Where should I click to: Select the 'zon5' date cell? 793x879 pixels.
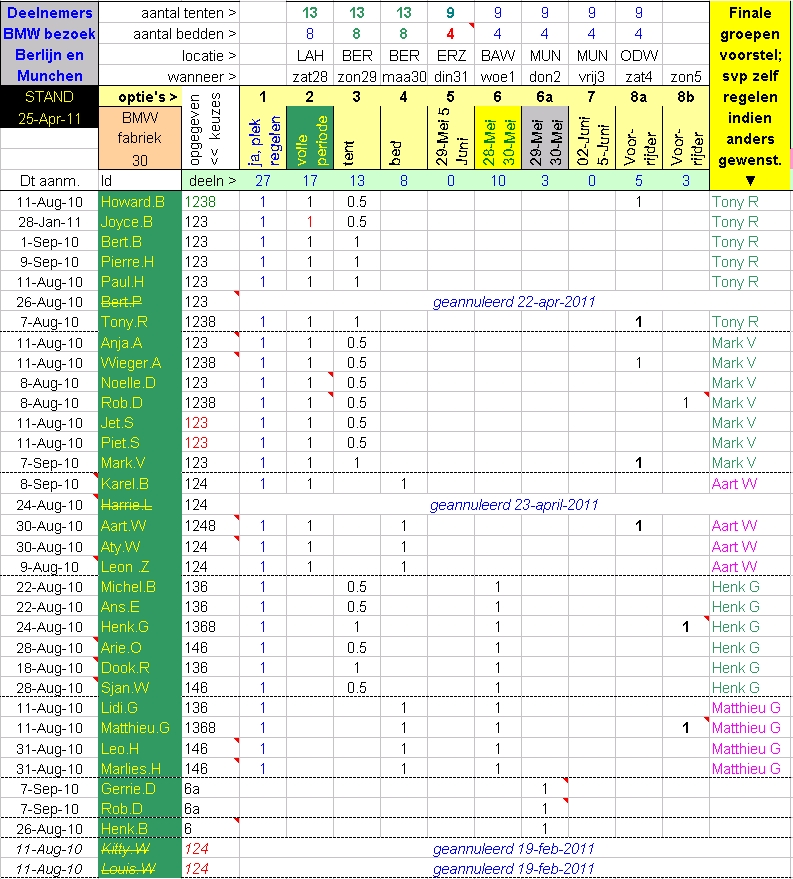pyautogui.click(x=685, y=76)
